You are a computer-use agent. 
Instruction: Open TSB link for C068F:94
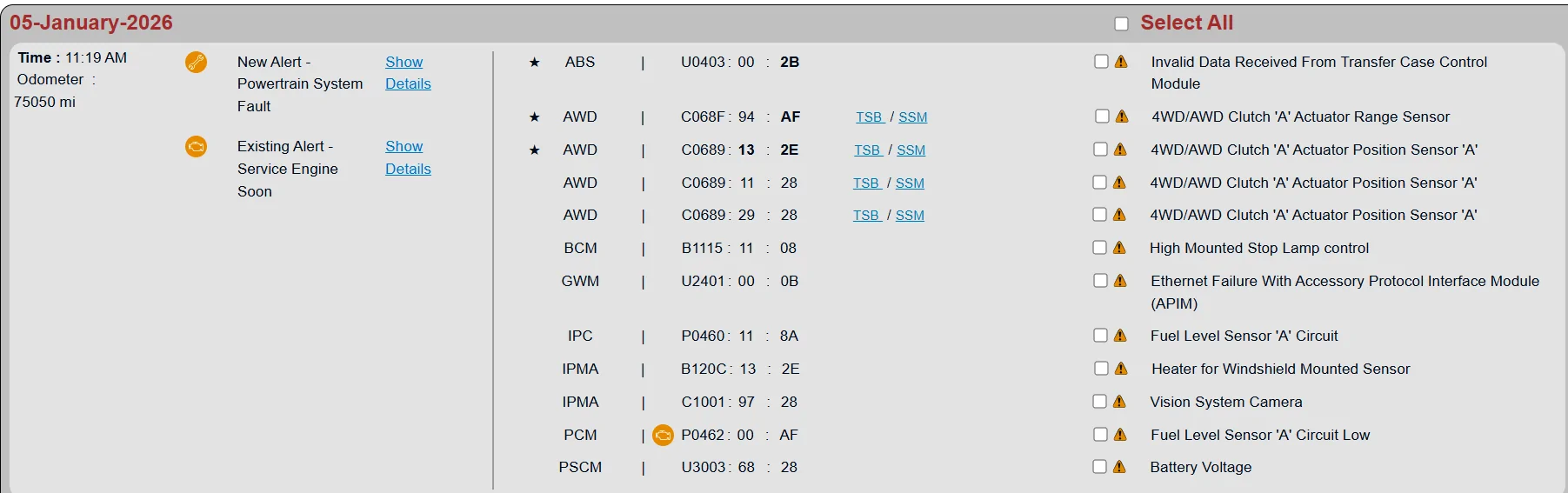[870, 117]
